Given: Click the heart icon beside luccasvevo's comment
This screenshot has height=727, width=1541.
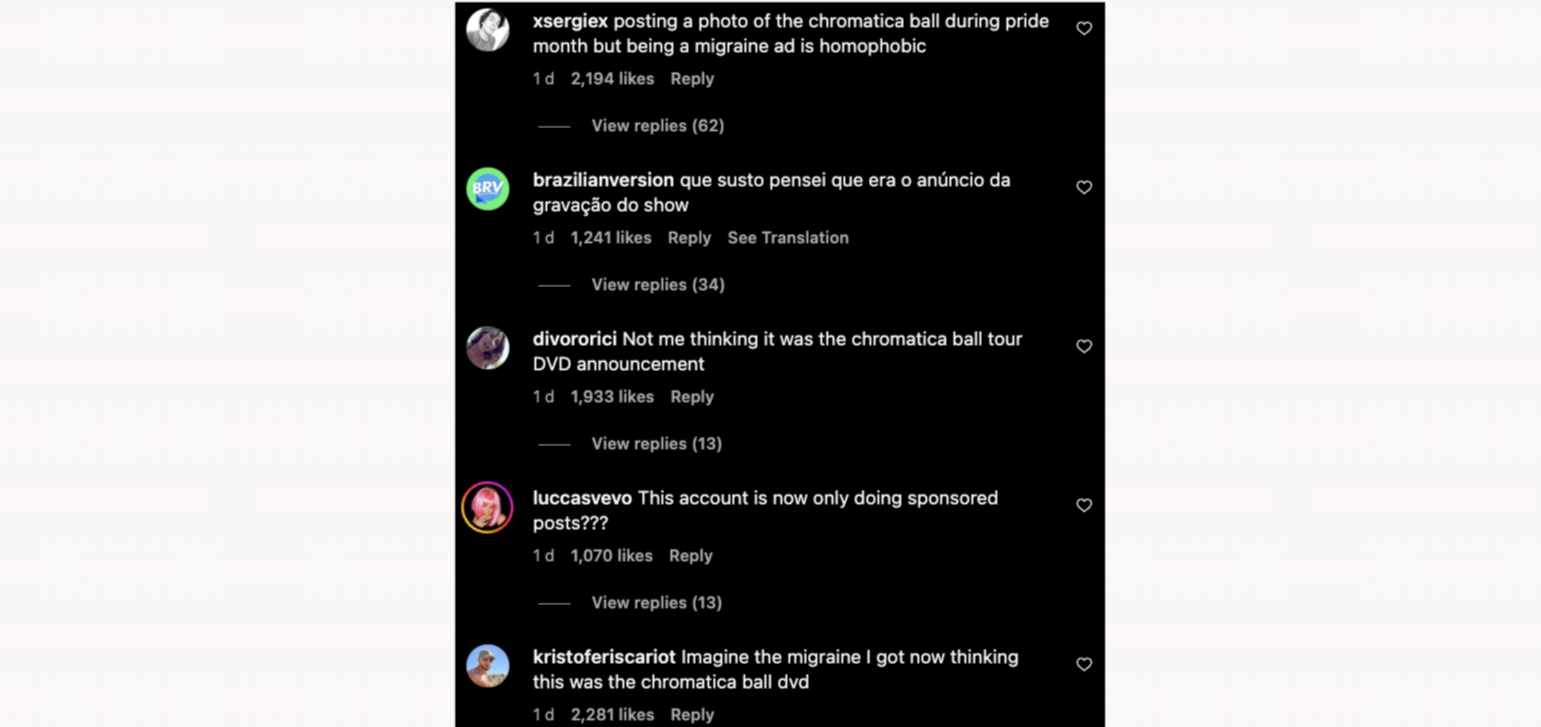Looking at the screenshot, I should [1084, 505].
